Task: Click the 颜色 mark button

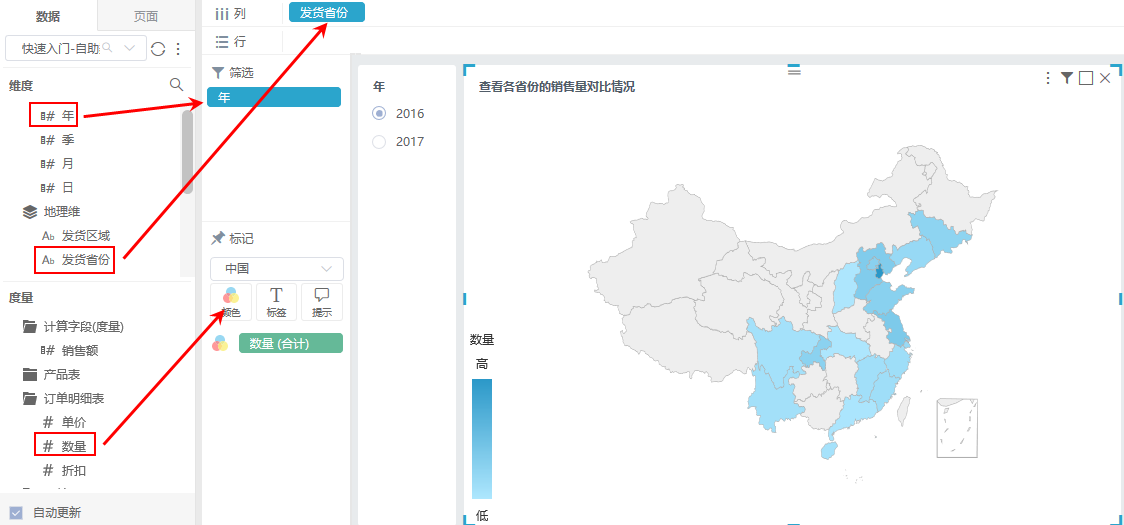Action: [x=231, y=302]
